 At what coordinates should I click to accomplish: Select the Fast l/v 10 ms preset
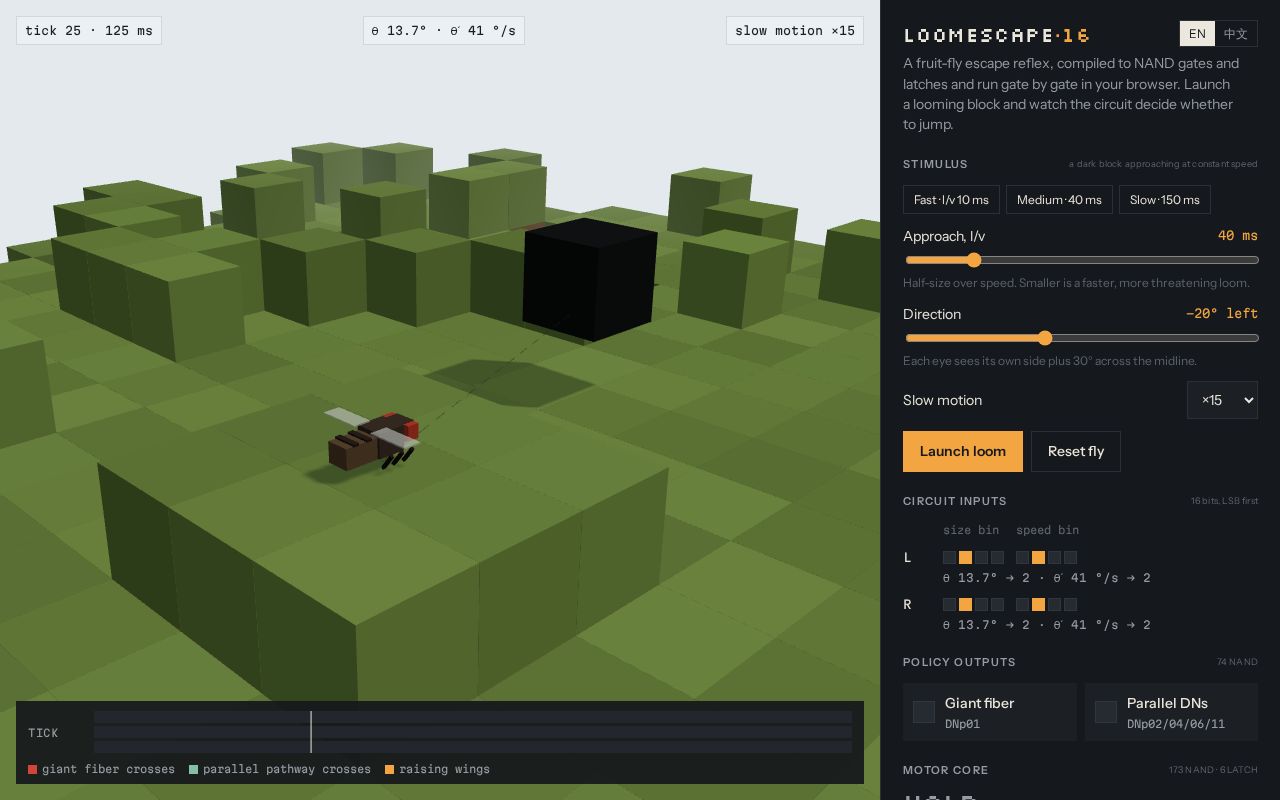[x=951, y=199]
